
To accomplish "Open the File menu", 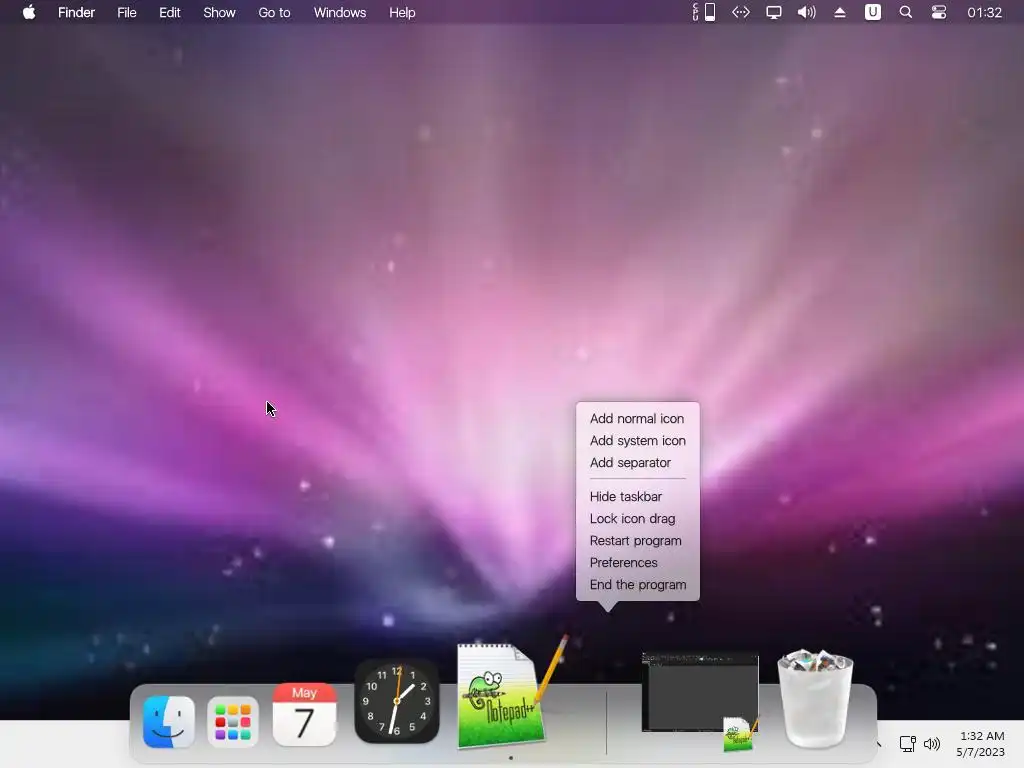I will pyautogui.click(x=127, y=12).
